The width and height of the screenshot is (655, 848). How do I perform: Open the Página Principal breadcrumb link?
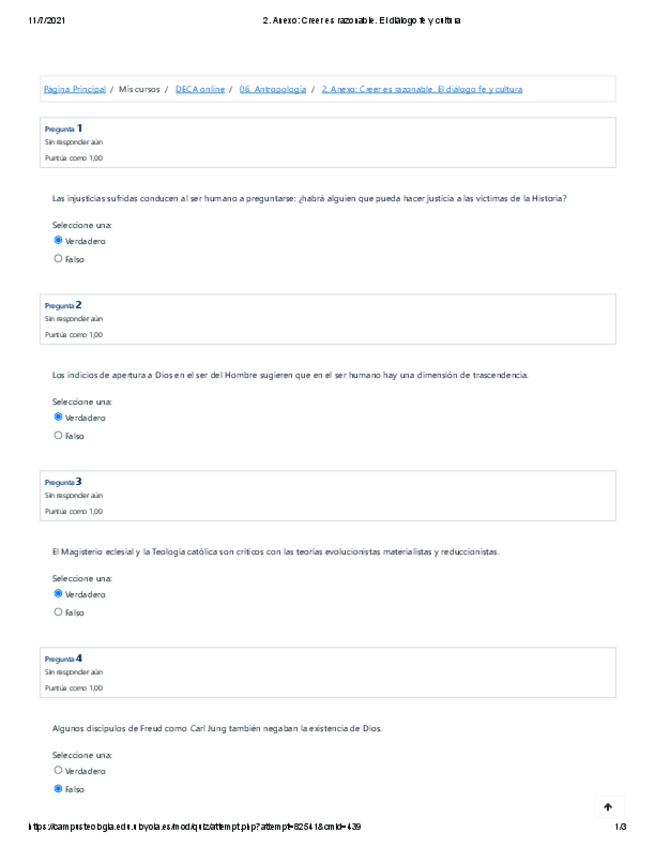pyautogui.click(x=74, y=89)
